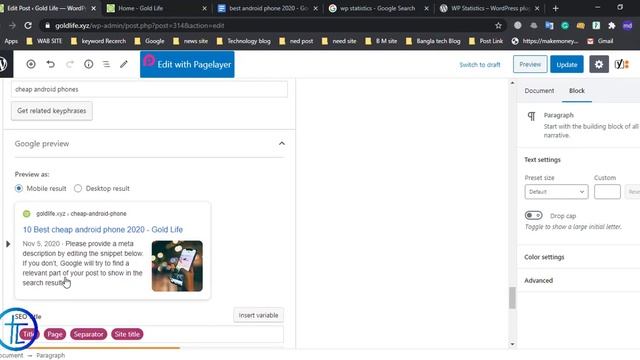640x360 pixels.
Task: Open content structure info icon
Action: click(x=89, y=64)
